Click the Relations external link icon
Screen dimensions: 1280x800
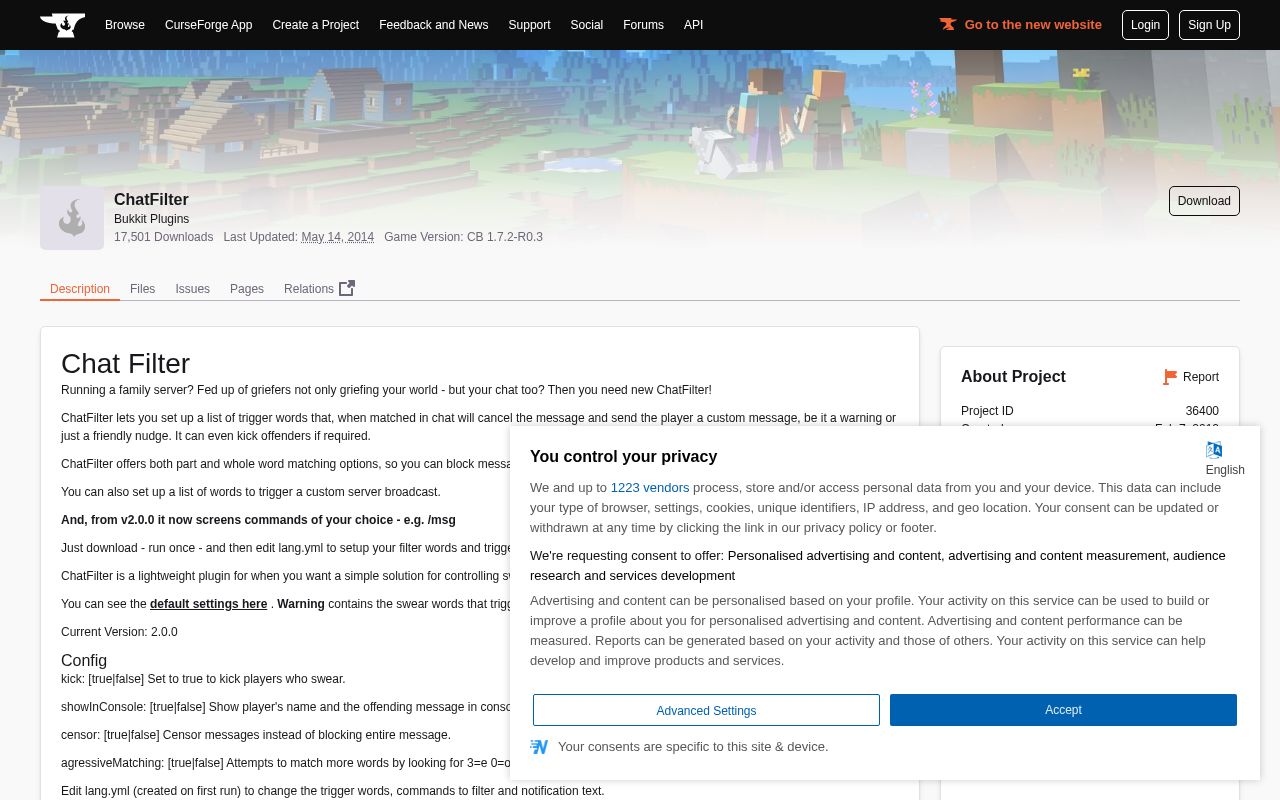[x=347, y=288]
